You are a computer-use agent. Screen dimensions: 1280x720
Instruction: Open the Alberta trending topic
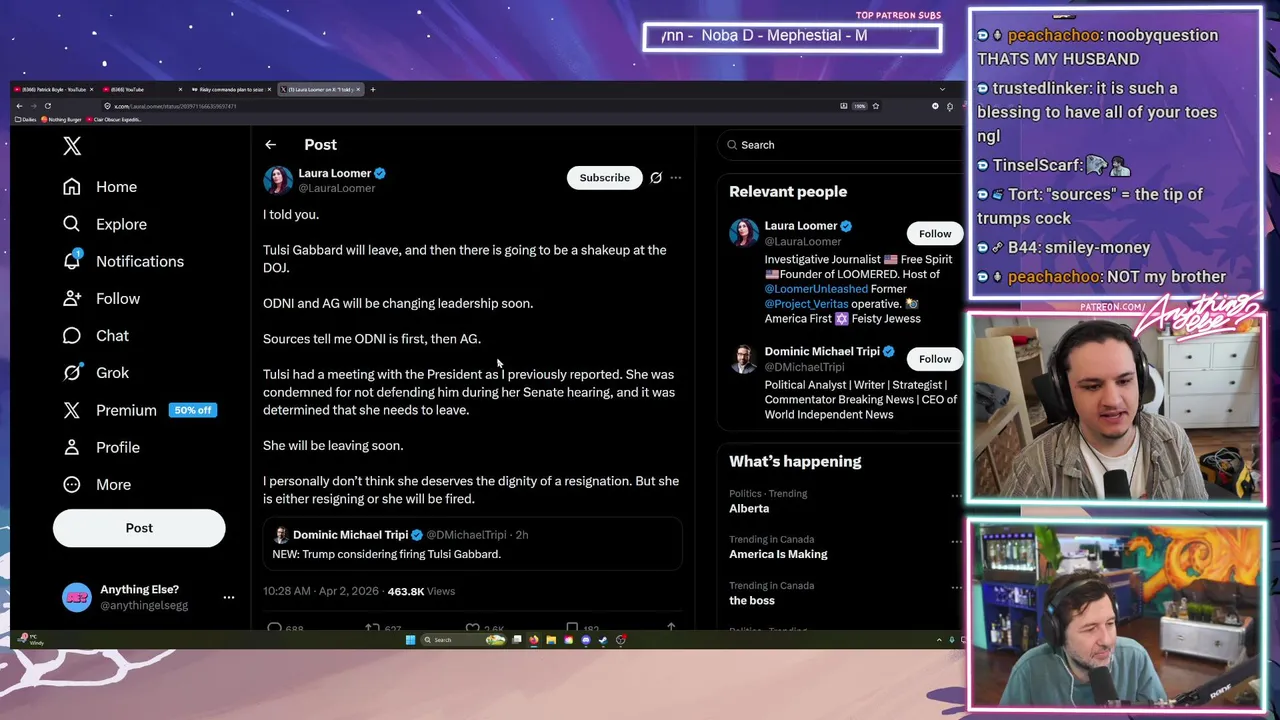click(749, 508)
